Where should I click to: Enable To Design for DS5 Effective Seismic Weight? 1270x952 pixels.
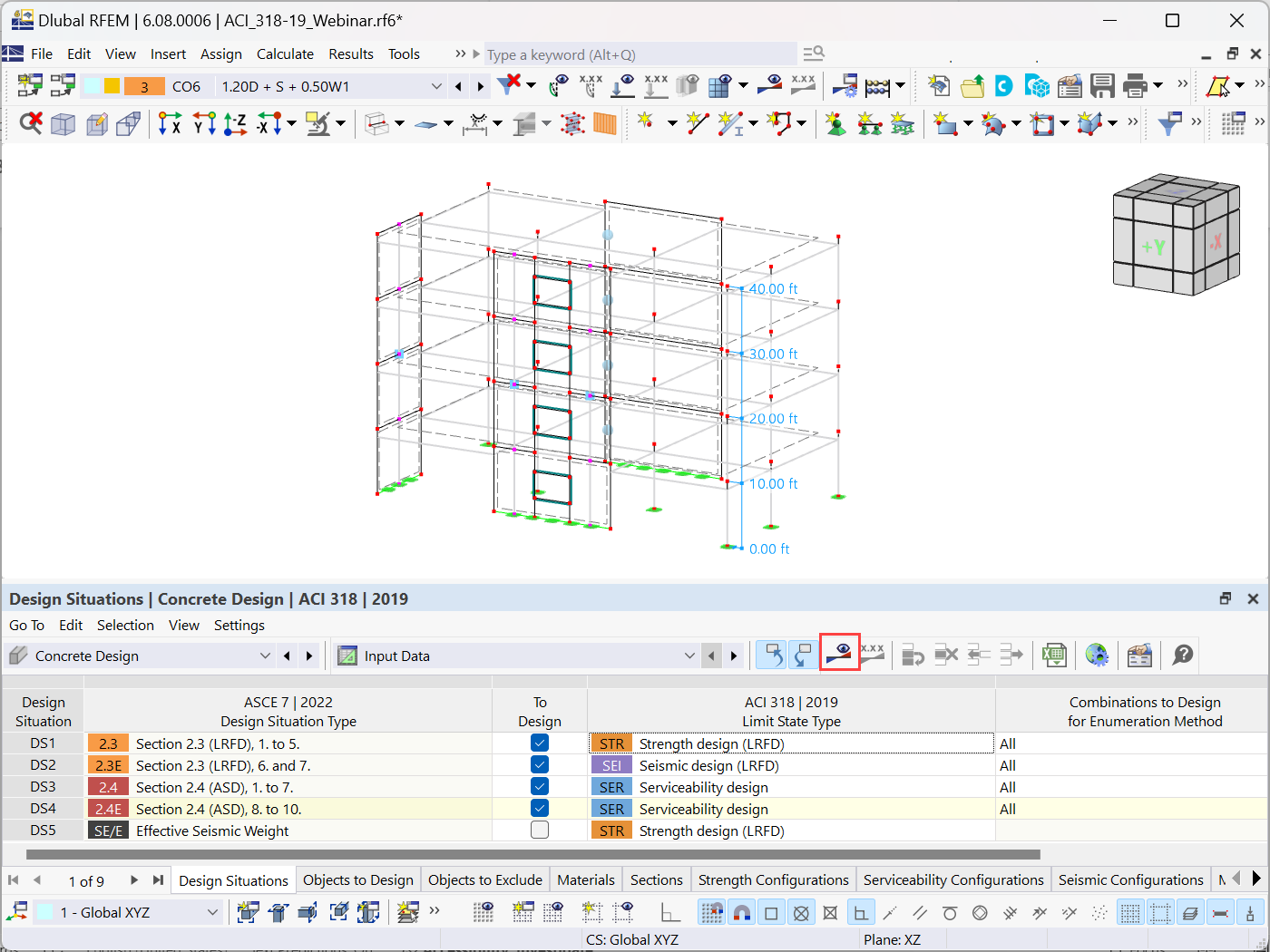[541, 830]
